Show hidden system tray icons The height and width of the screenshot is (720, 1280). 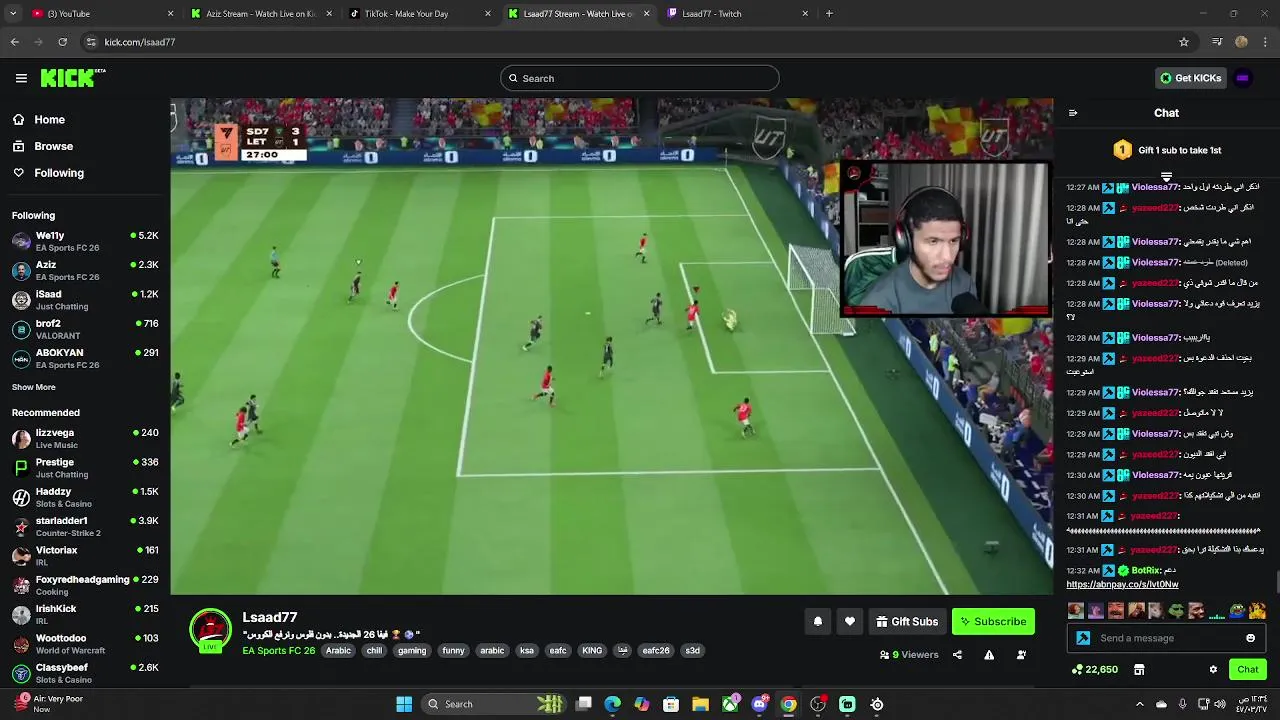point(1139,704)
